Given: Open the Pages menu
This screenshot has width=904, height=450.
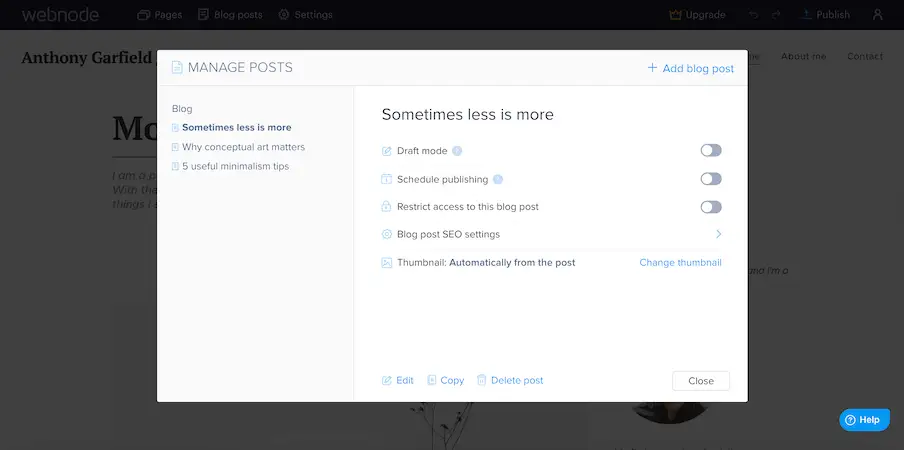Looking at the screenshot, I should pyautogui.click(x=160, y=15).
